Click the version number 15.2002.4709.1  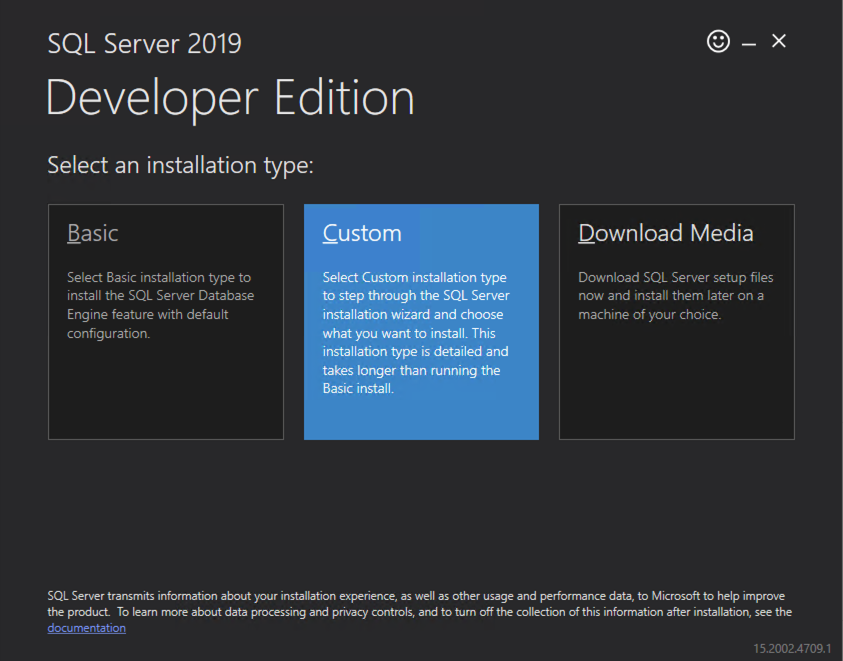(792, 648)
